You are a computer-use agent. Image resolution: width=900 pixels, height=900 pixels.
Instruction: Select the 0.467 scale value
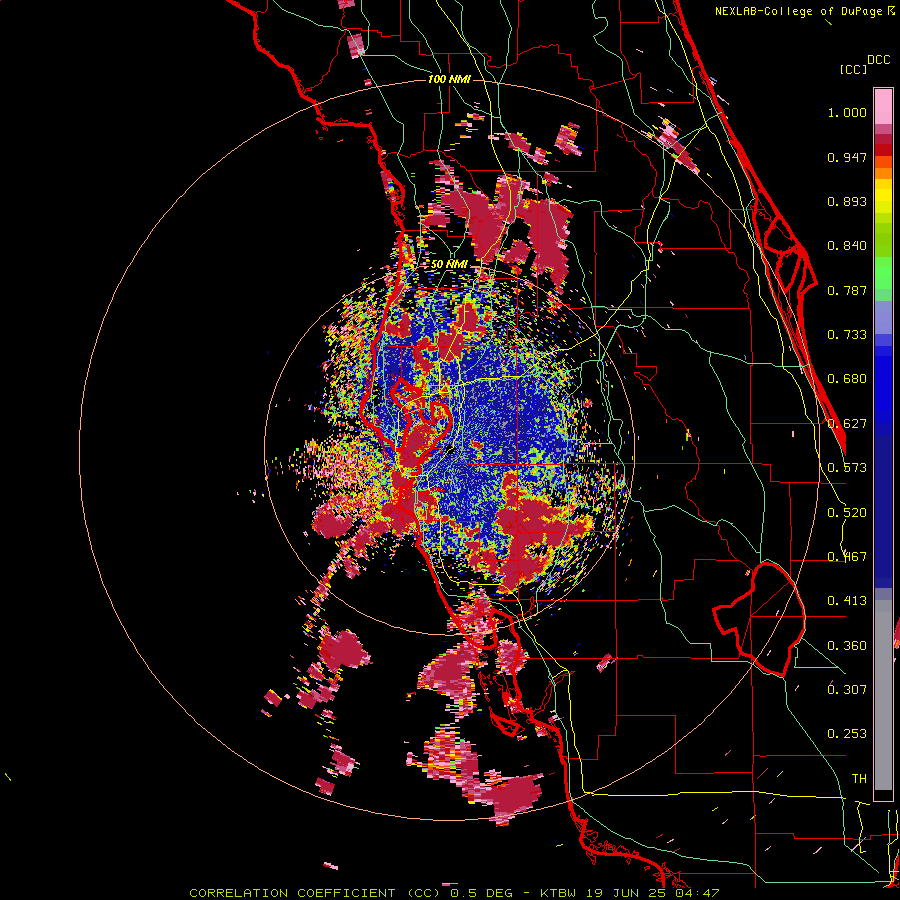847,557
